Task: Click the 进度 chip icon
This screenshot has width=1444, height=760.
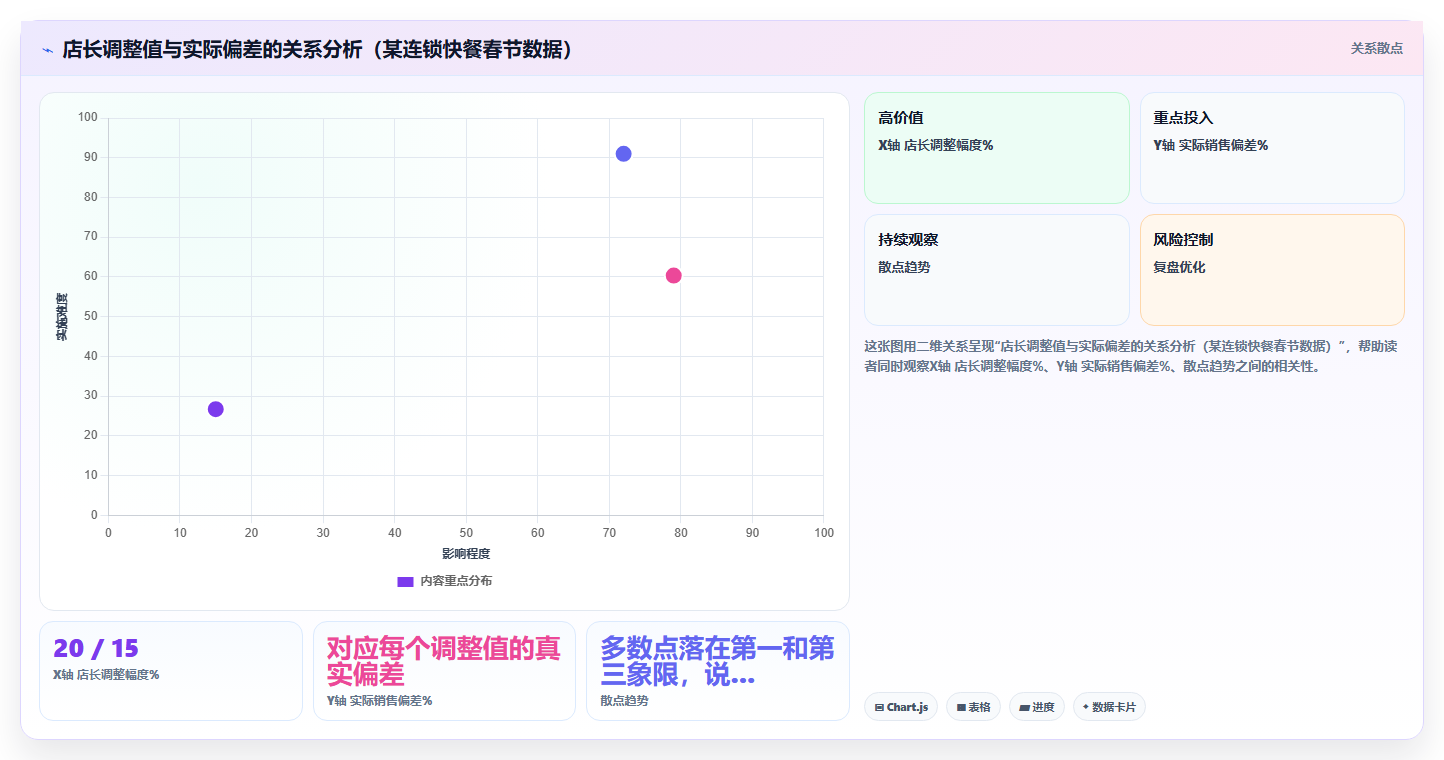Action: (x=1024, y=708)
